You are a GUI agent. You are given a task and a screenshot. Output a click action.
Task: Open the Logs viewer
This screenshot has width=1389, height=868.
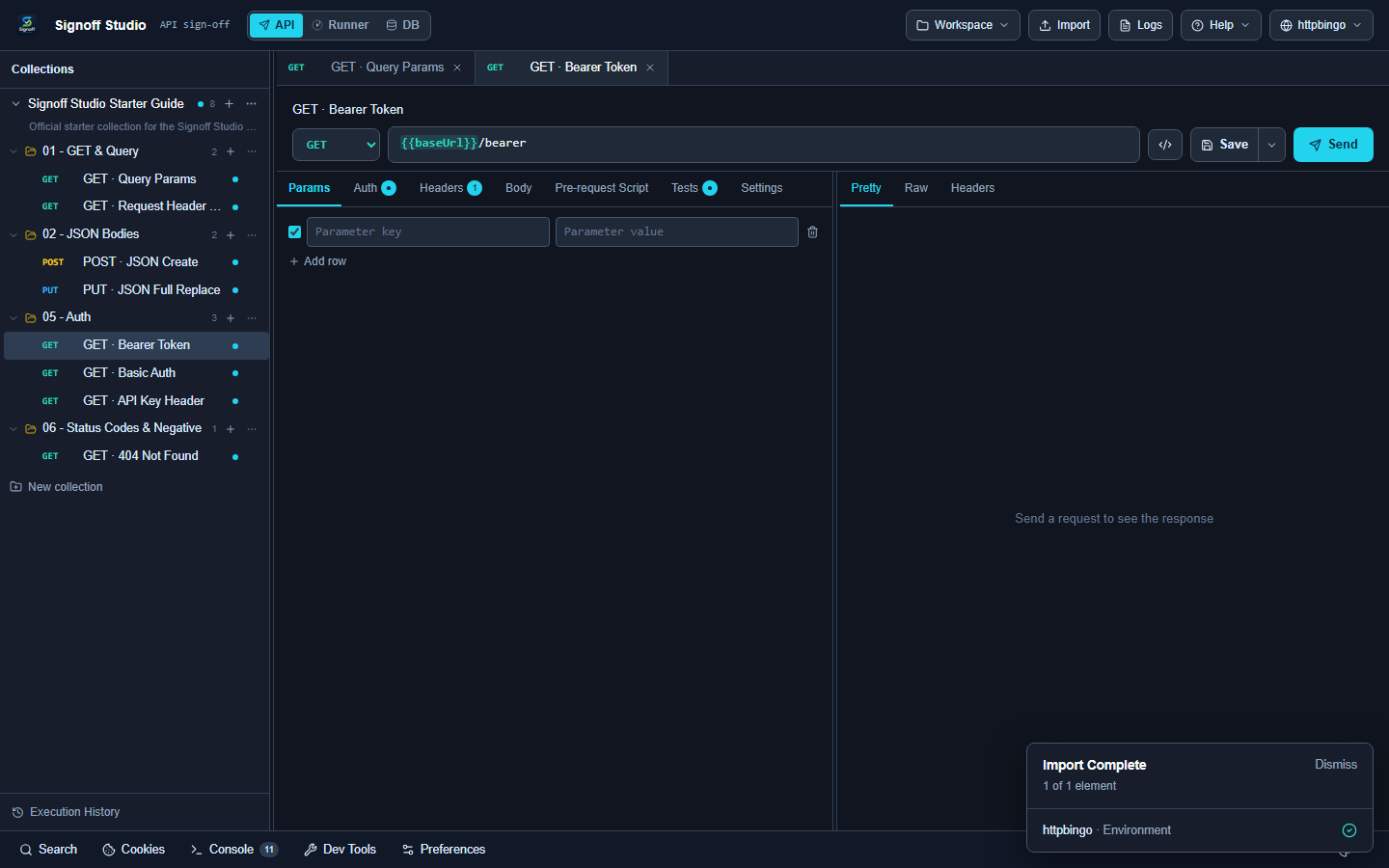(1140, 25)
